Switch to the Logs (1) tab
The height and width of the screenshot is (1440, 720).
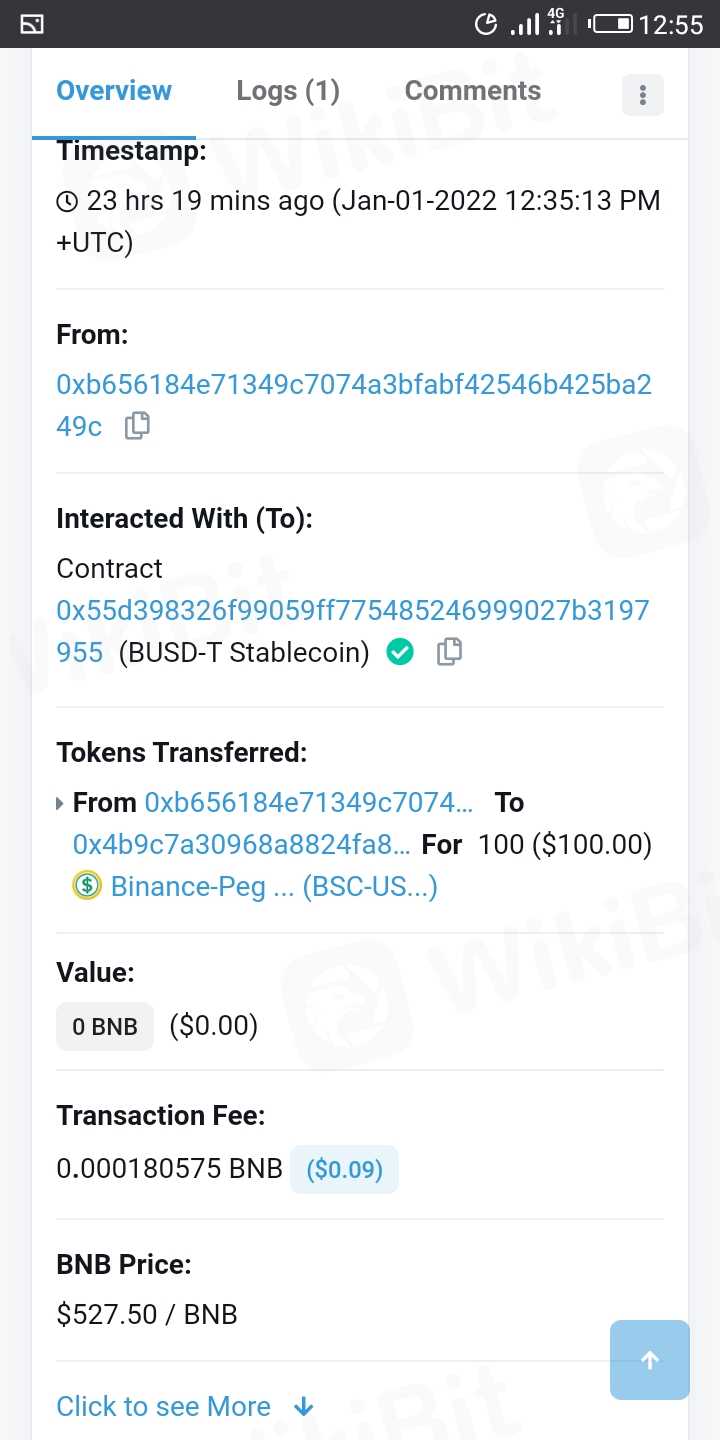tap(288, 91)
